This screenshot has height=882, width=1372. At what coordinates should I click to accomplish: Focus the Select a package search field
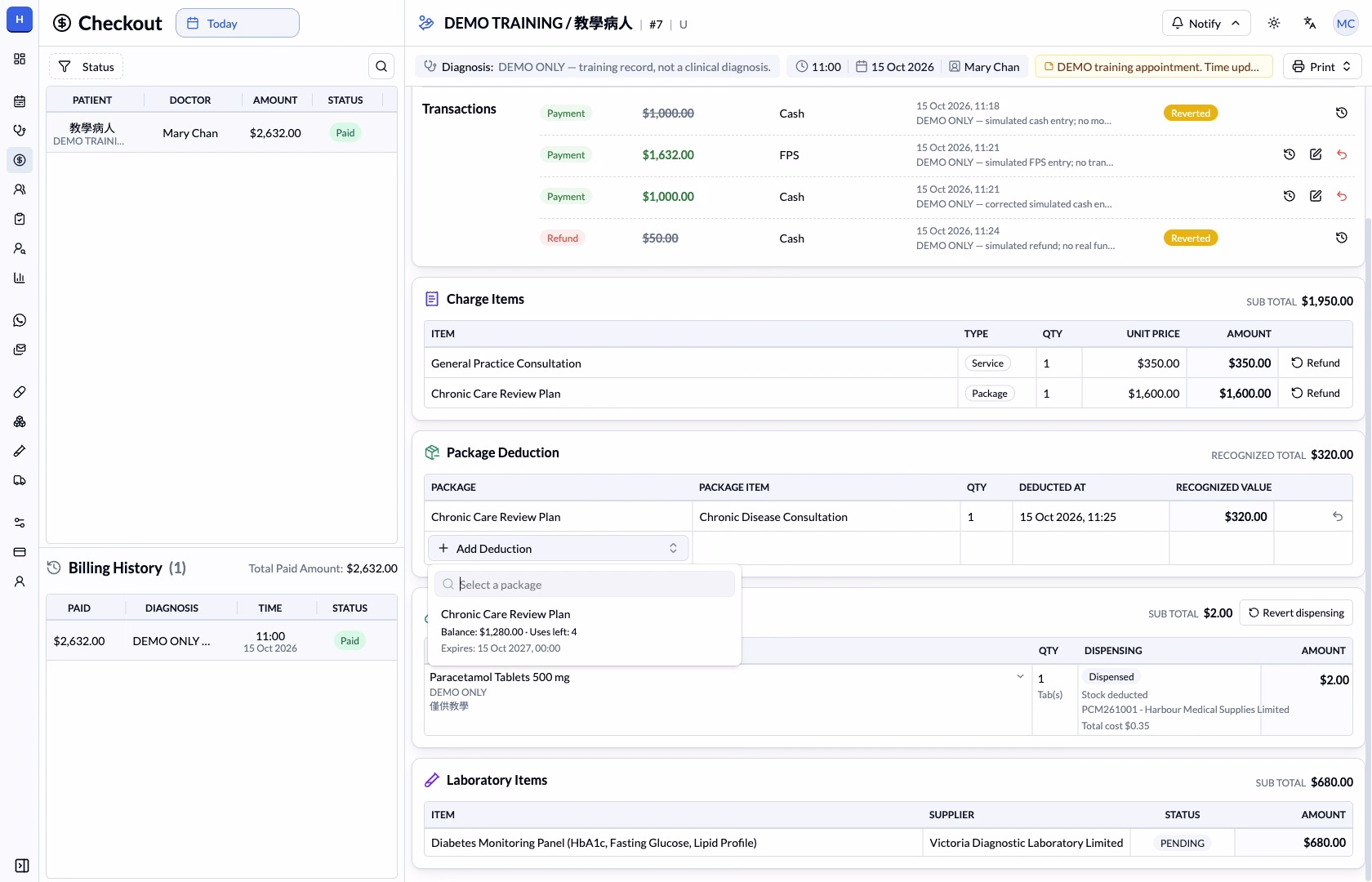(x=585, y=585)
